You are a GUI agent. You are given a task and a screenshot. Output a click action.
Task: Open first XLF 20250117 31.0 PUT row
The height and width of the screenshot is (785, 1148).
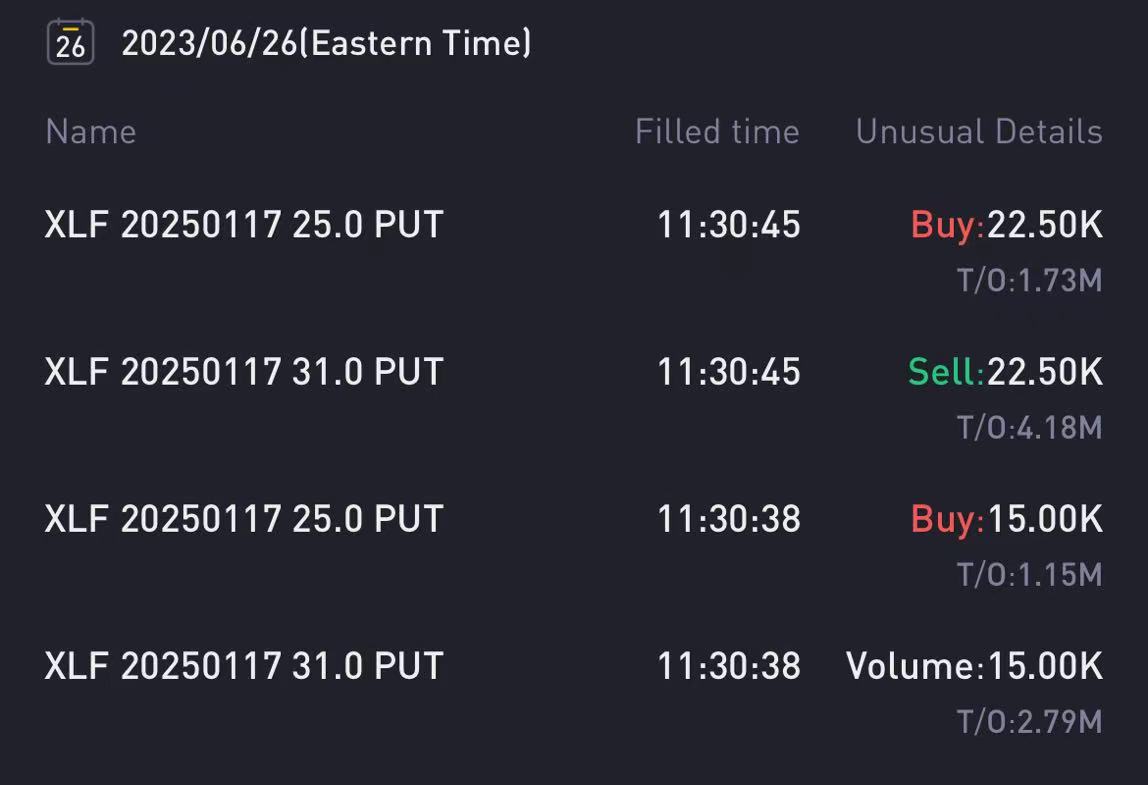pyautogui.click(x=574, y=397)
